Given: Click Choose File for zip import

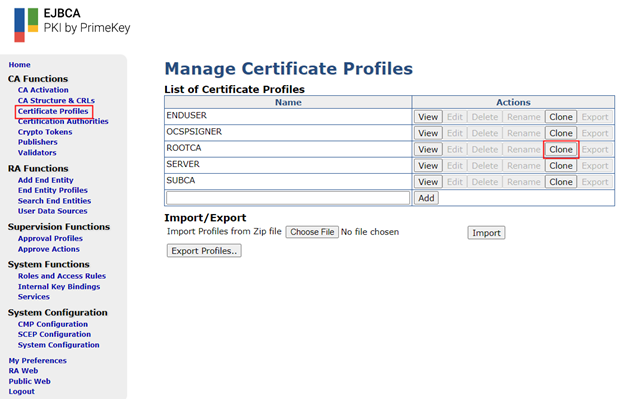Looking at the screenshot, I should (x=312, y=232).
